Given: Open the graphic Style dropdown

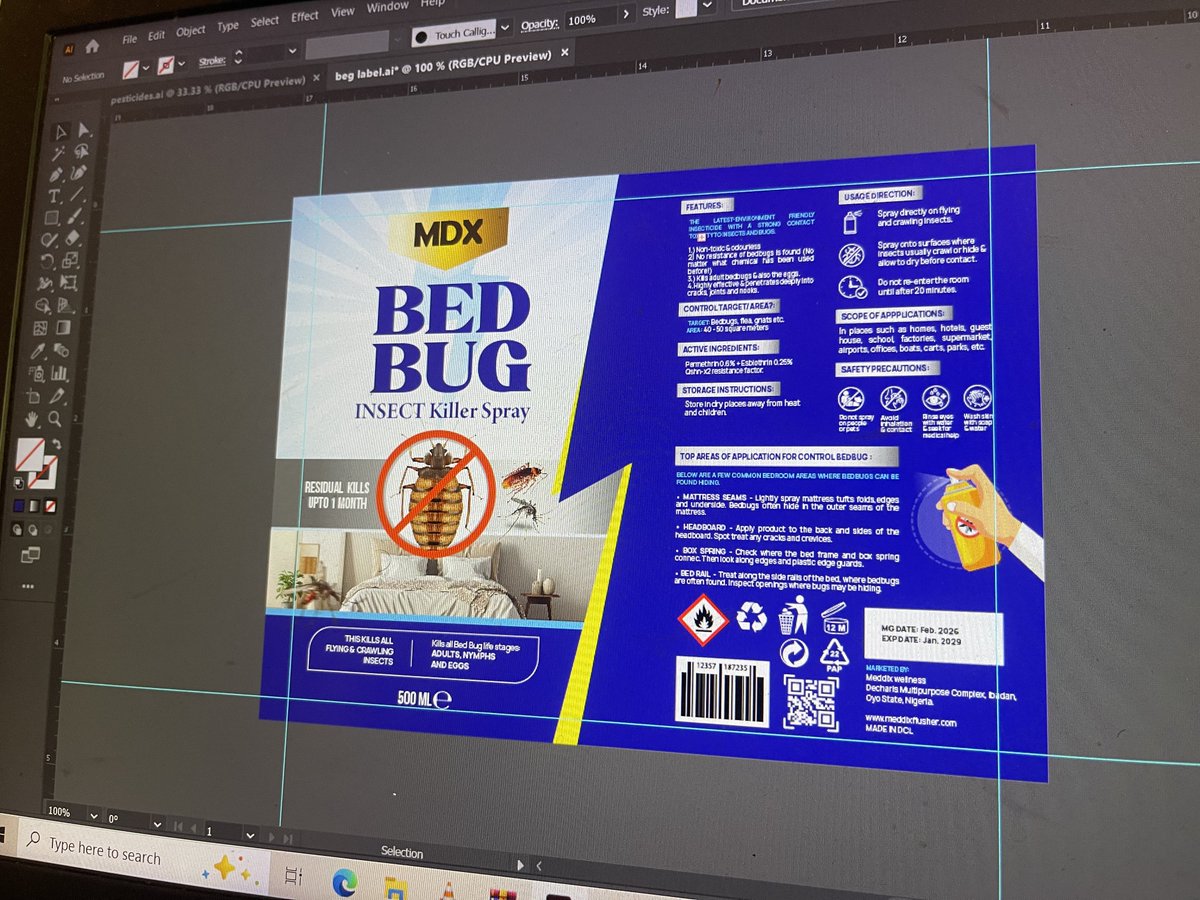Looking at the screenshot, I should [708, 5].
